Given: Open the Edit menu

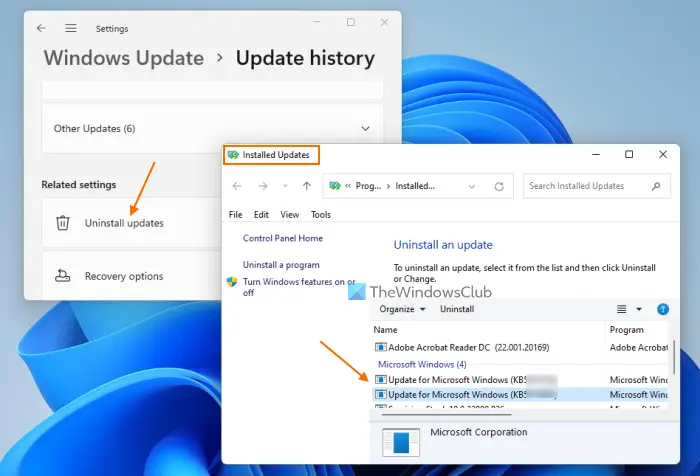Looking at the screenshot, I should 261,215.
